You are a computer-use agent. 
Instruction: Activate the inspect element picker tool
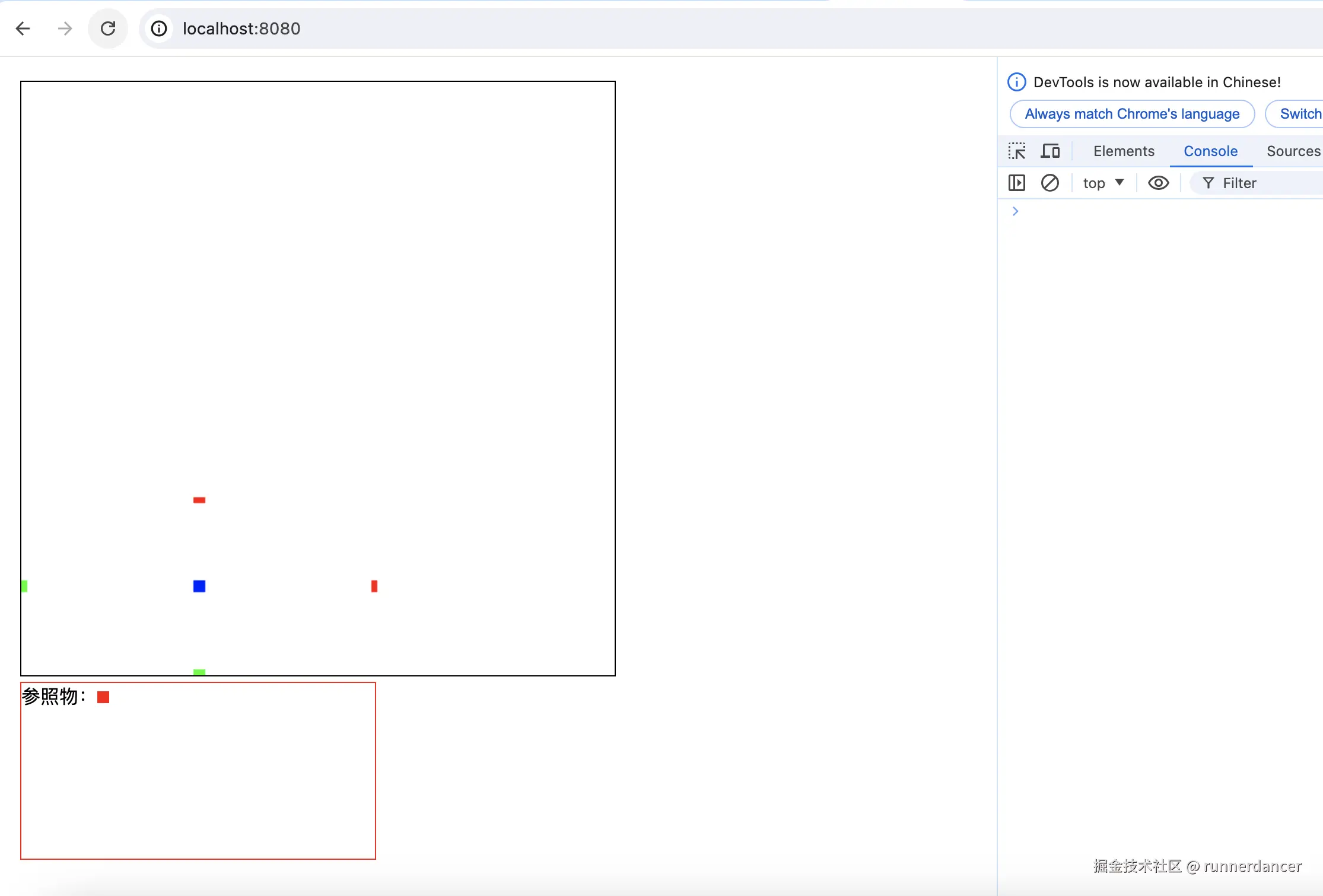pyautogui.click(x=1017, y=151)
